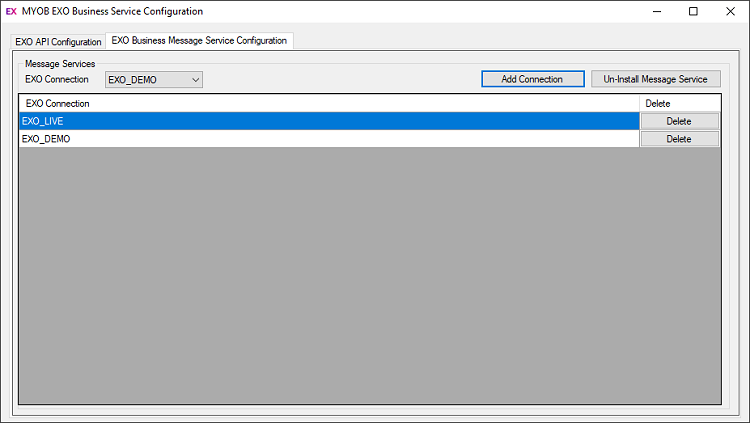Click the Add Connection button
This screenshot has height=423, width=750.
pos(532,79)
